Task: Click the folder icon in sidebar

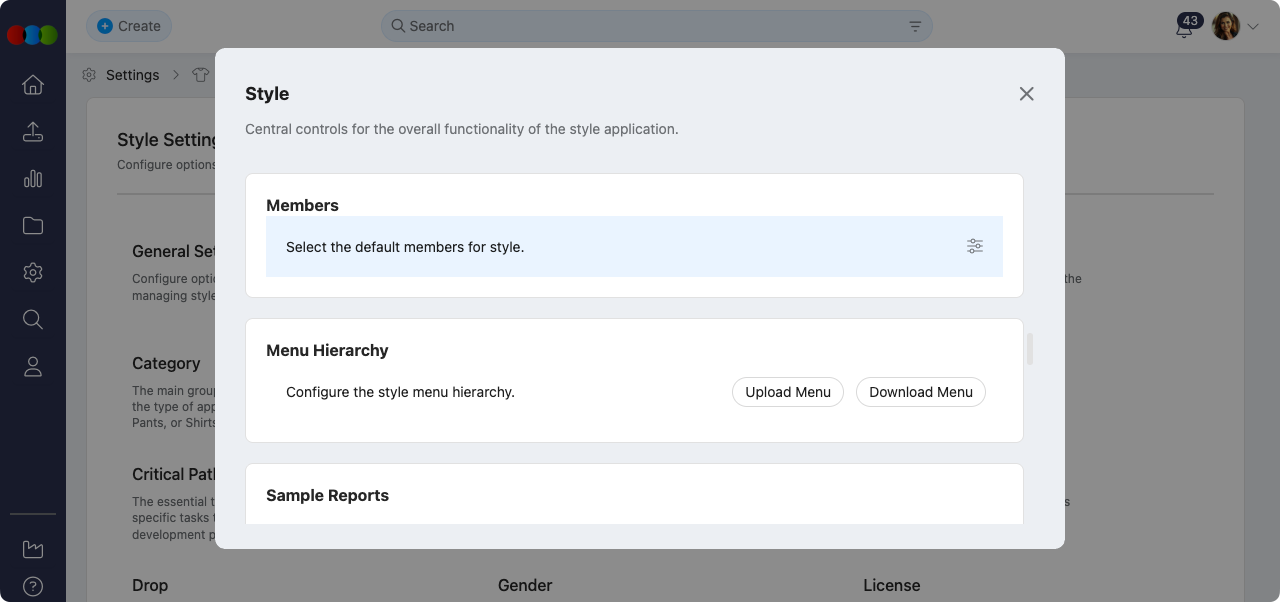Action: pos(33,226)
